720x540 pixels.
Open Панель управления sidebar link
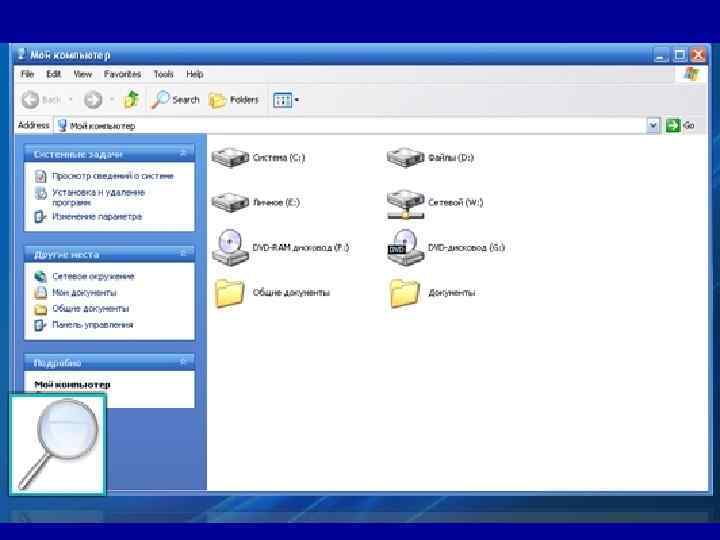92,325
